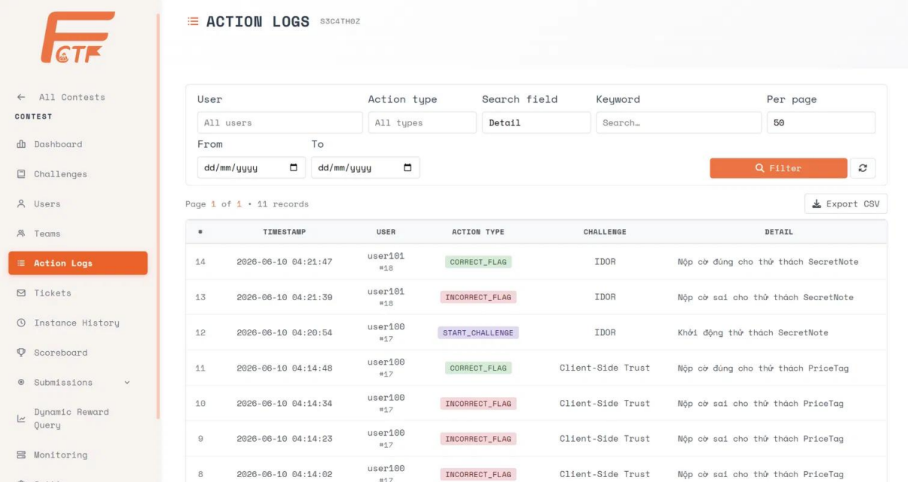Open the Scoreboard page
Screen dimensions: 908x482
point(61,352)
